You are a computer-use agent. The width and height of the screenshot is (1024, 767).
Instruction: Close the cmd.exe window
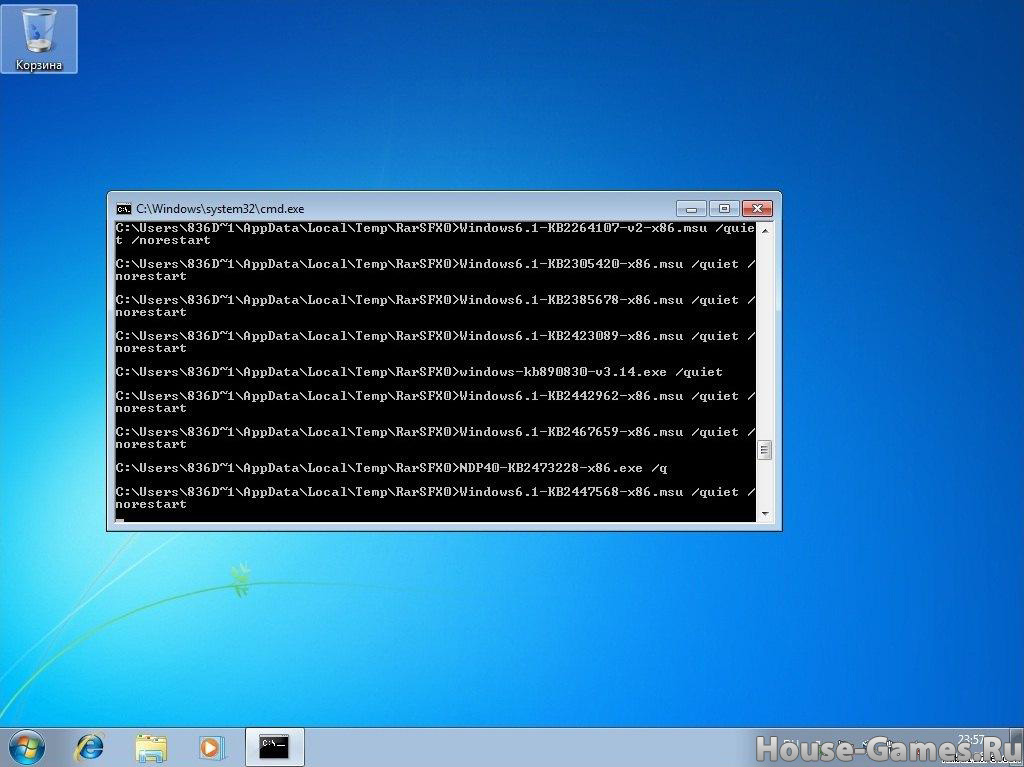(757, 208)
